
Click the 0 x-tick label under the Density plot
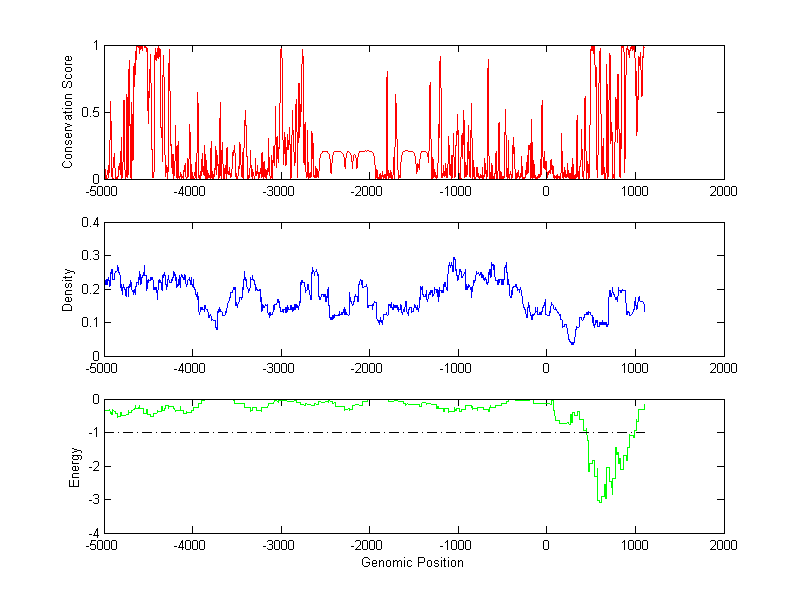click(x=546, y=368)
